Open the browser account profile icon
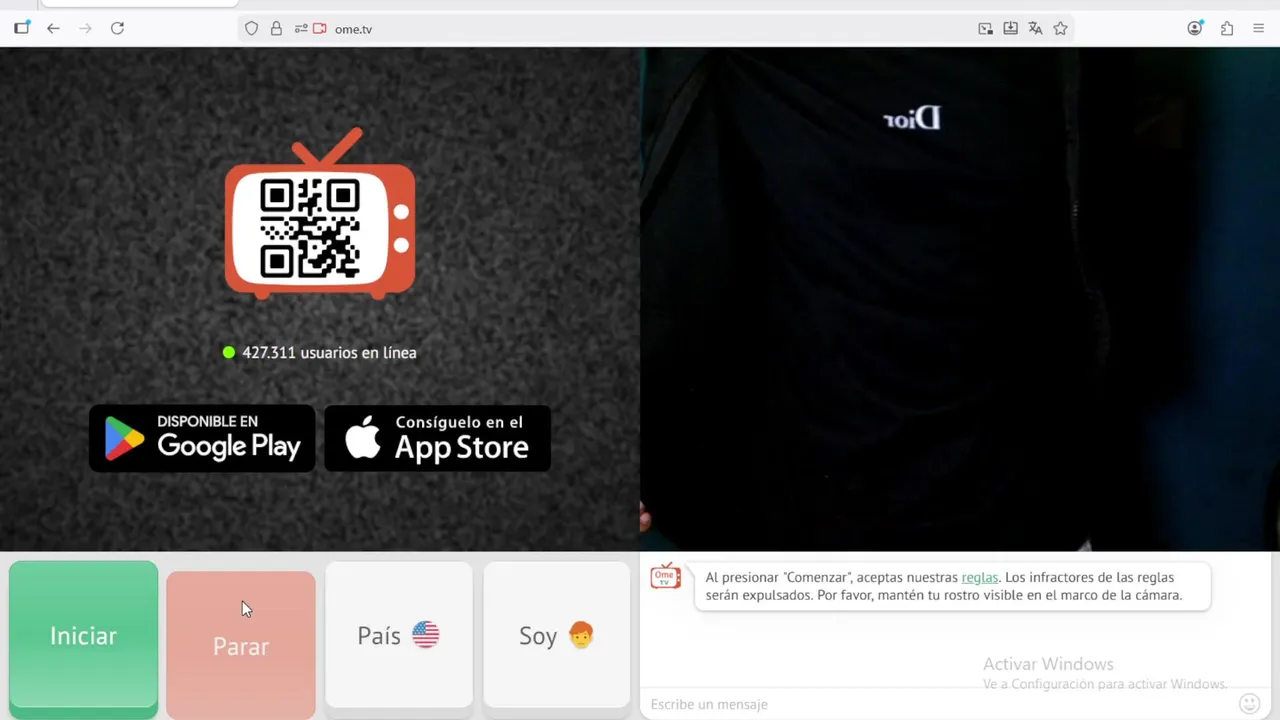Screen dimensions: 1280x720 tap(1195, 28)
